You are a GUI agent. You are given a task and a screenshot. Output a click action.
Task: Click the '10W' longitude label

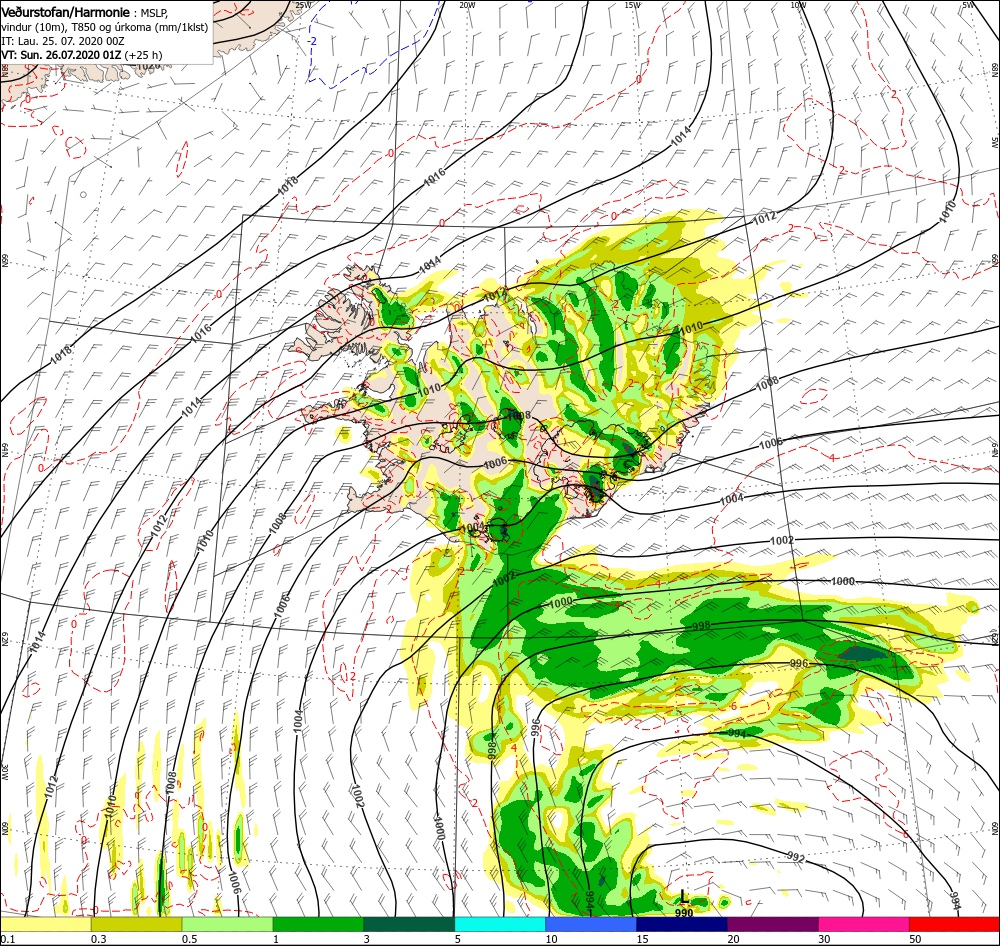pyautogui.click(x=798, y=4)
